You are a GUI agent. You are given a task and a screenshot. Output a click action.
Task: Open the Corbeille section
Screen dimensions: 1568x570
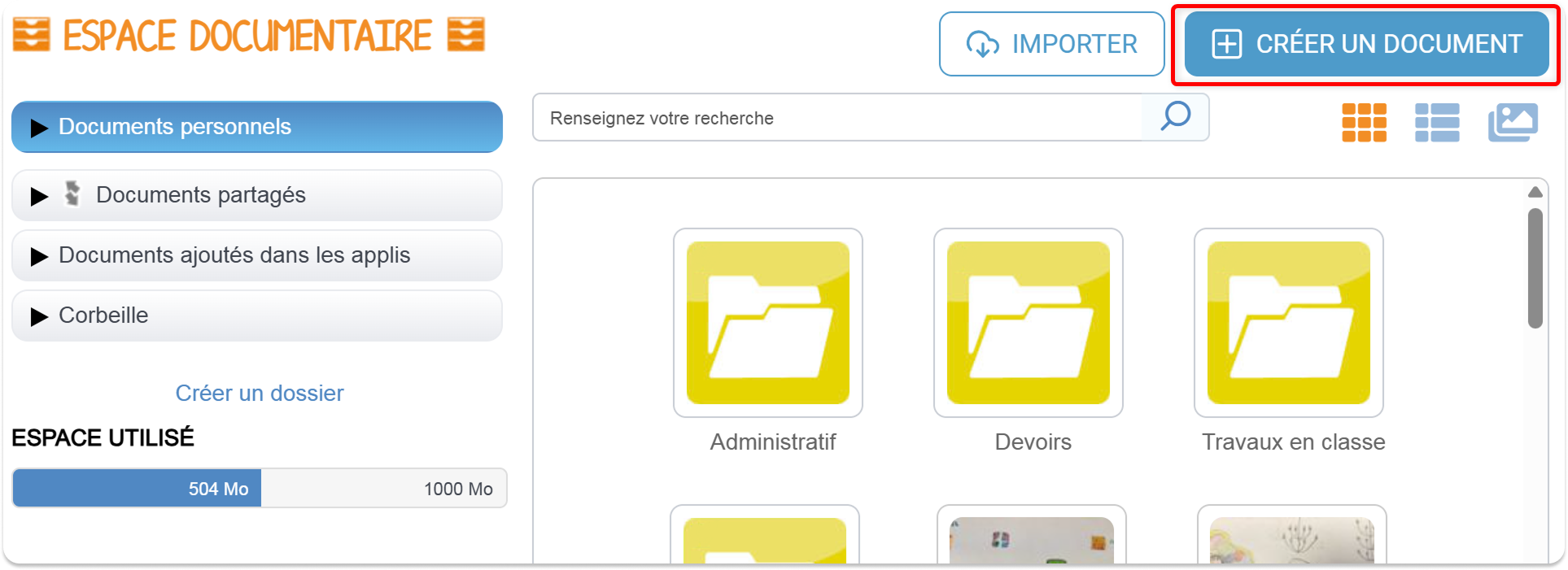(x=257, y=315)
